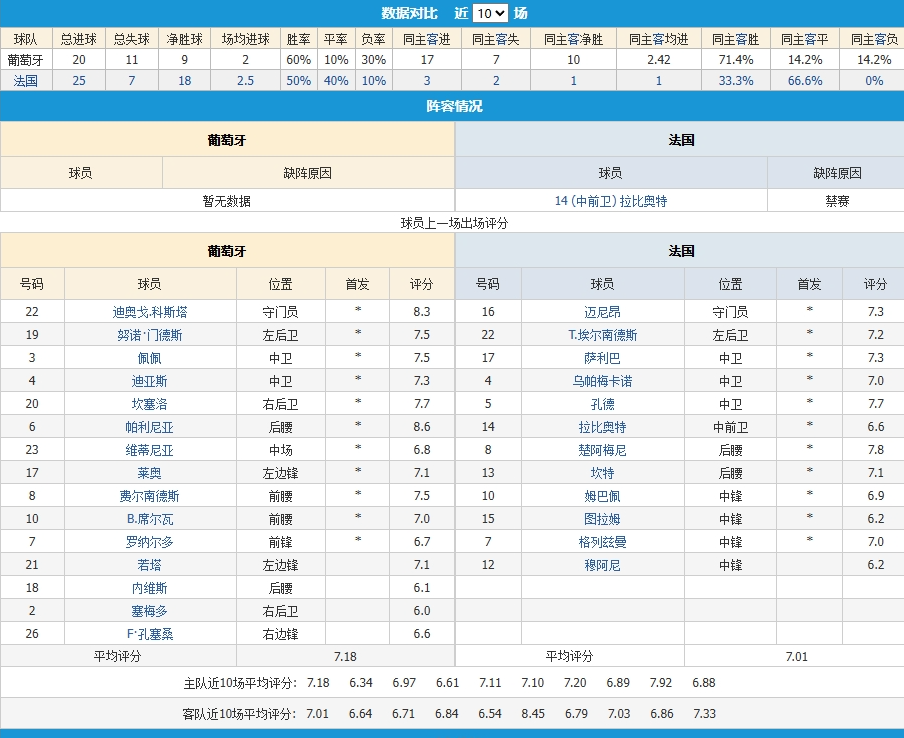Open 乌帕梅卡诺 player link

(x=602, y=381)
